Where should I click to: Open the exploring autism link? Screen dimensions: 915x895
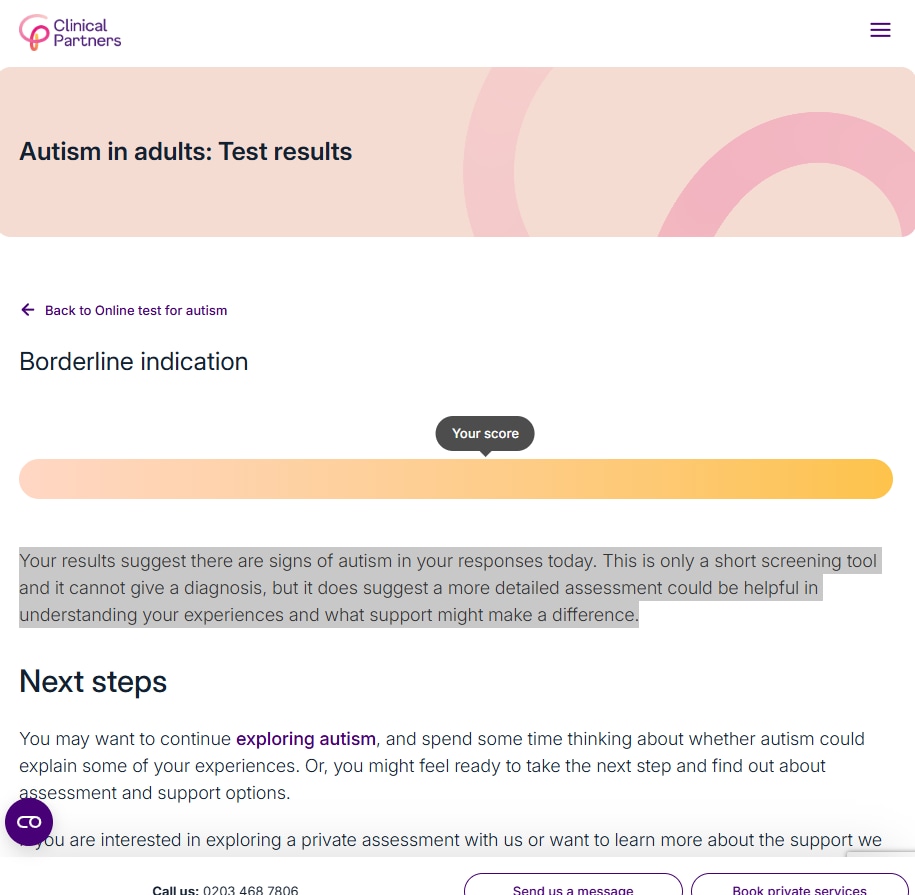coord(306,740)
